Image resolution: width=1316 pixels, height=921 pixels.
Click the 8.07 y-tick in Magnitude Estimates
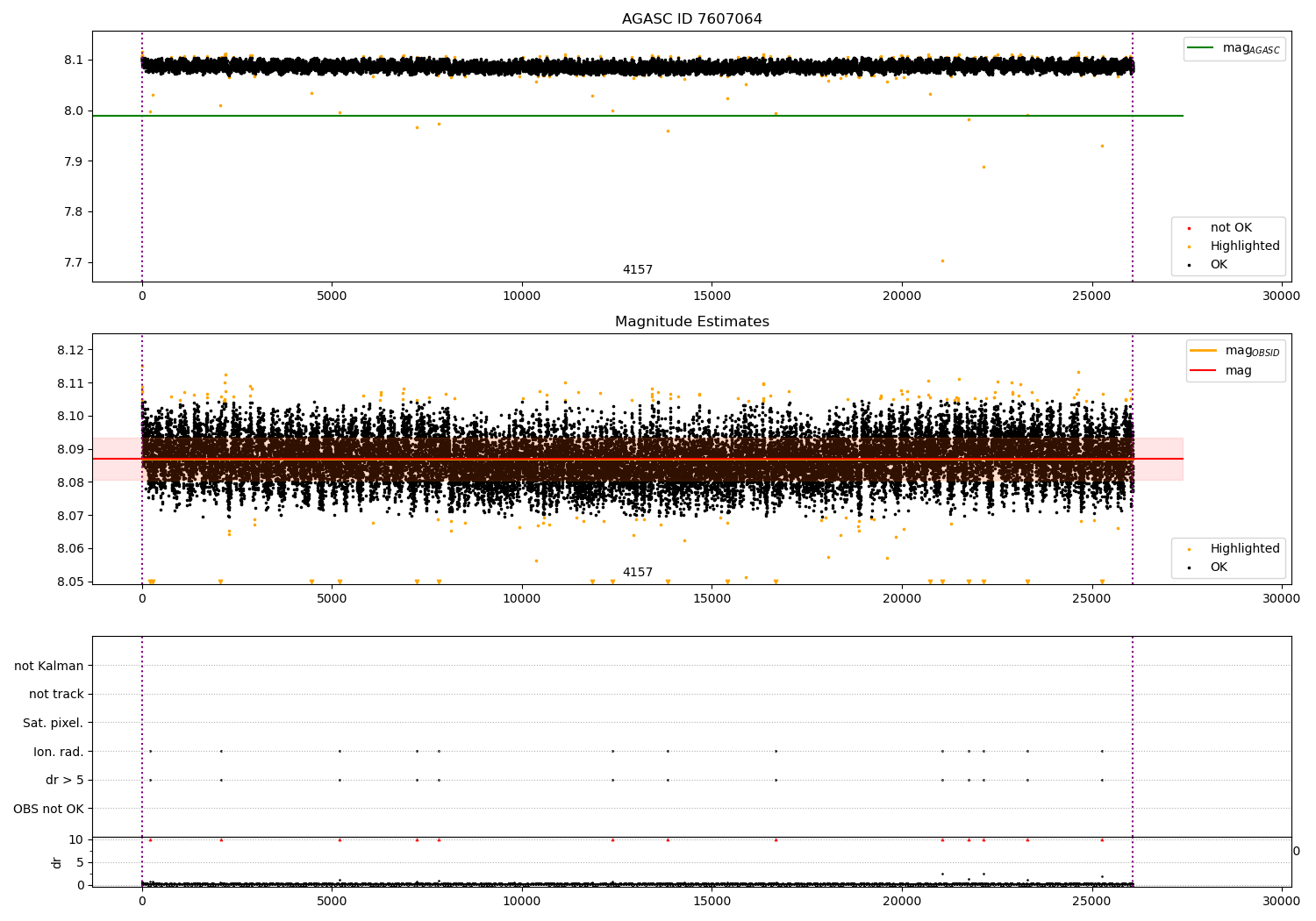[71, 516]
